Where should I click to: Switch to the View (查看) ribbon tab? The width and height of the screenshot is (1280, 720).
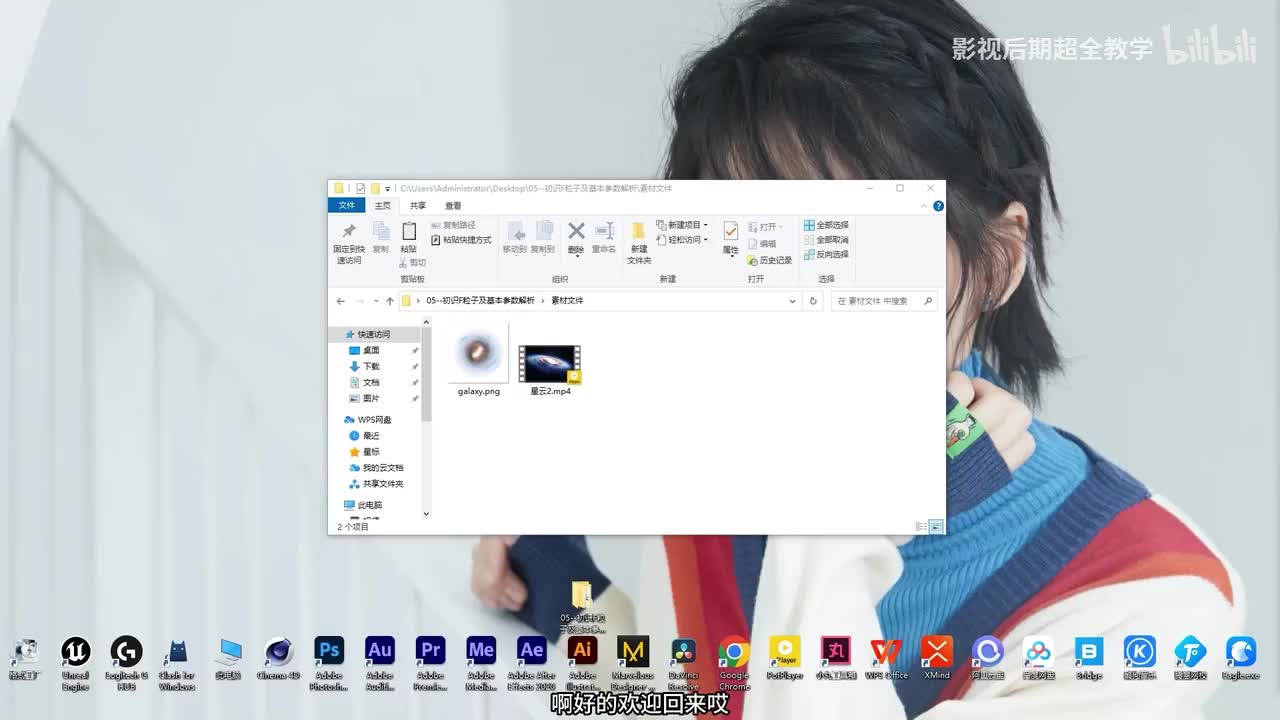(453, 206)
